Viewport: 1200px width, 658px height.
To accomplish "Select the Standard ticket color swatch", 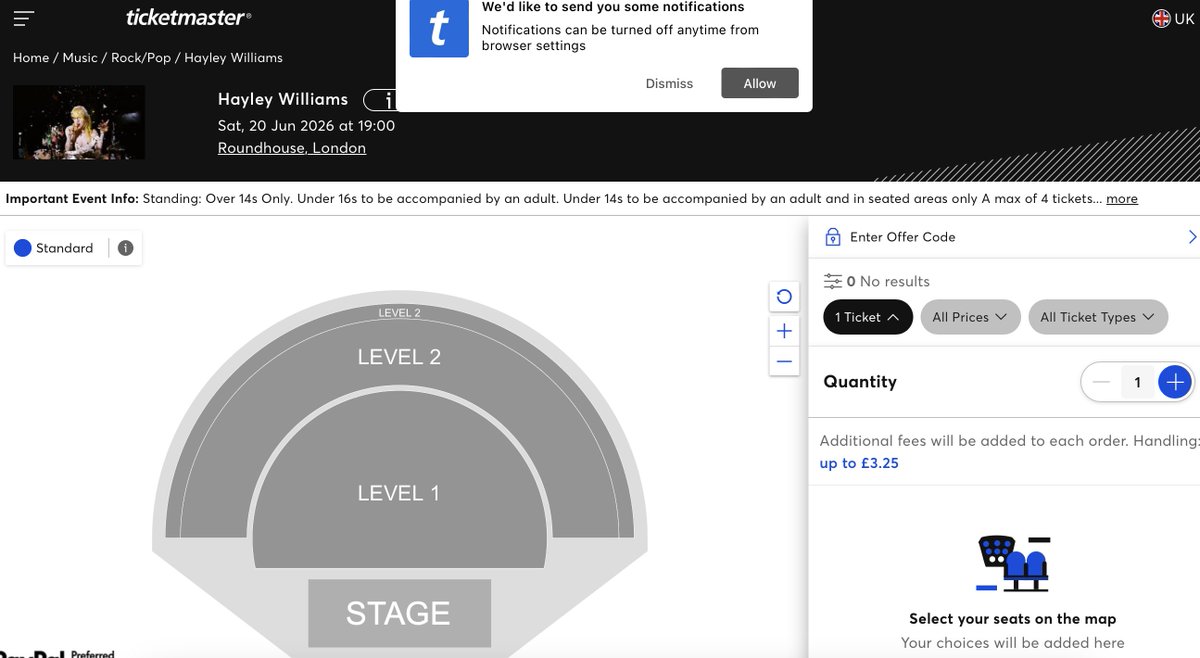I will 23,248.
